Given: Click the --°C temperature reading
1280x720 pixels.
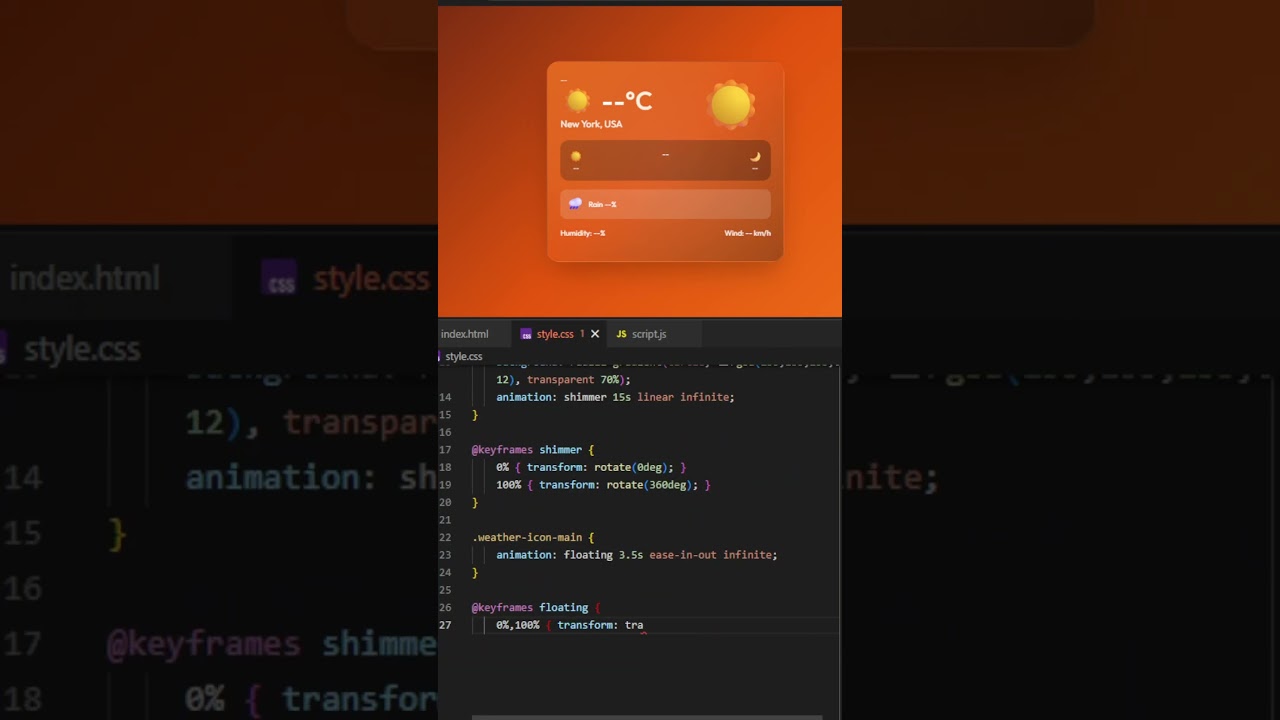Looking at the screenshot, I should pos(627,101).
